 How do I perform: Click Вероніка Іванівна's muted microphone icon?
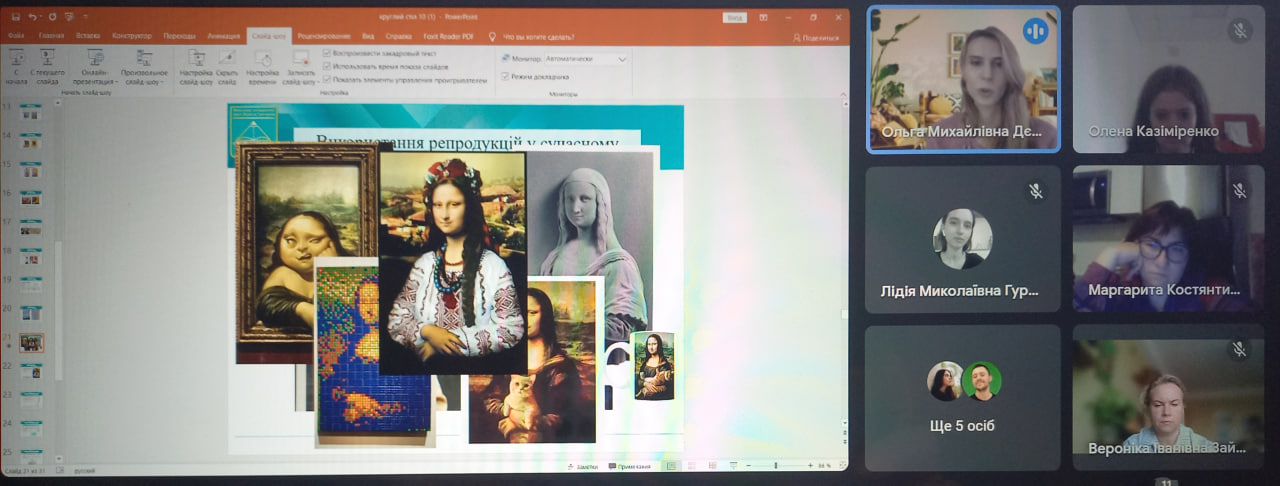tap(1240, 349)
